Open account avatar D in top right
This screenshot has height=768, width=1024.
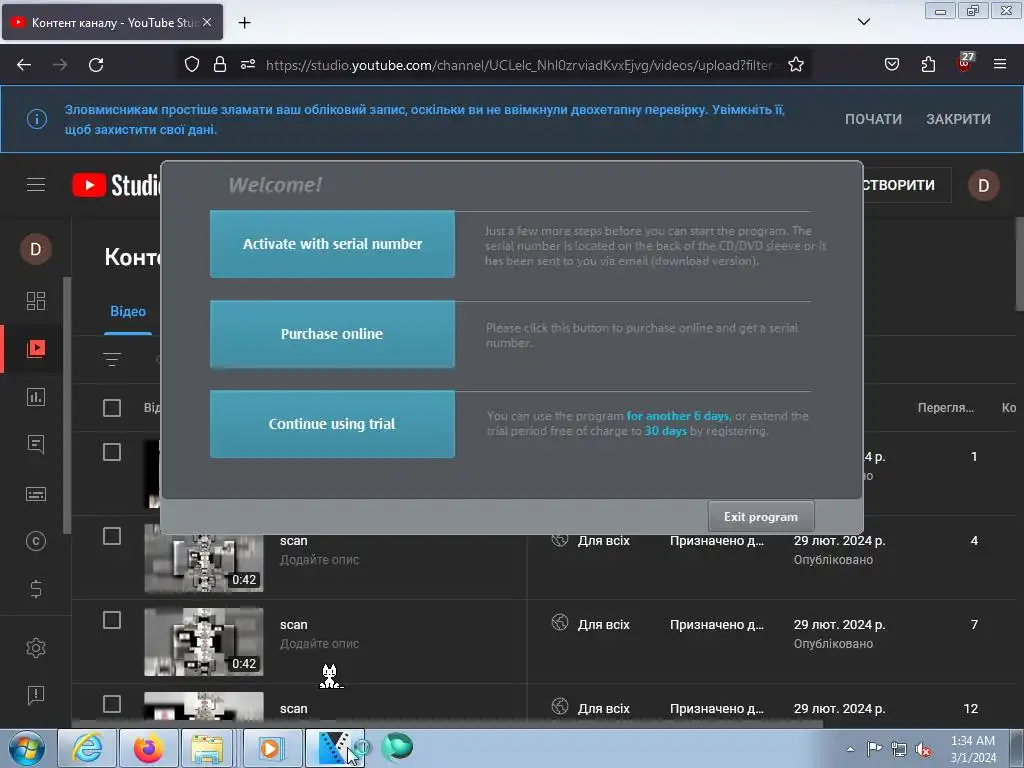pos(983,185)
